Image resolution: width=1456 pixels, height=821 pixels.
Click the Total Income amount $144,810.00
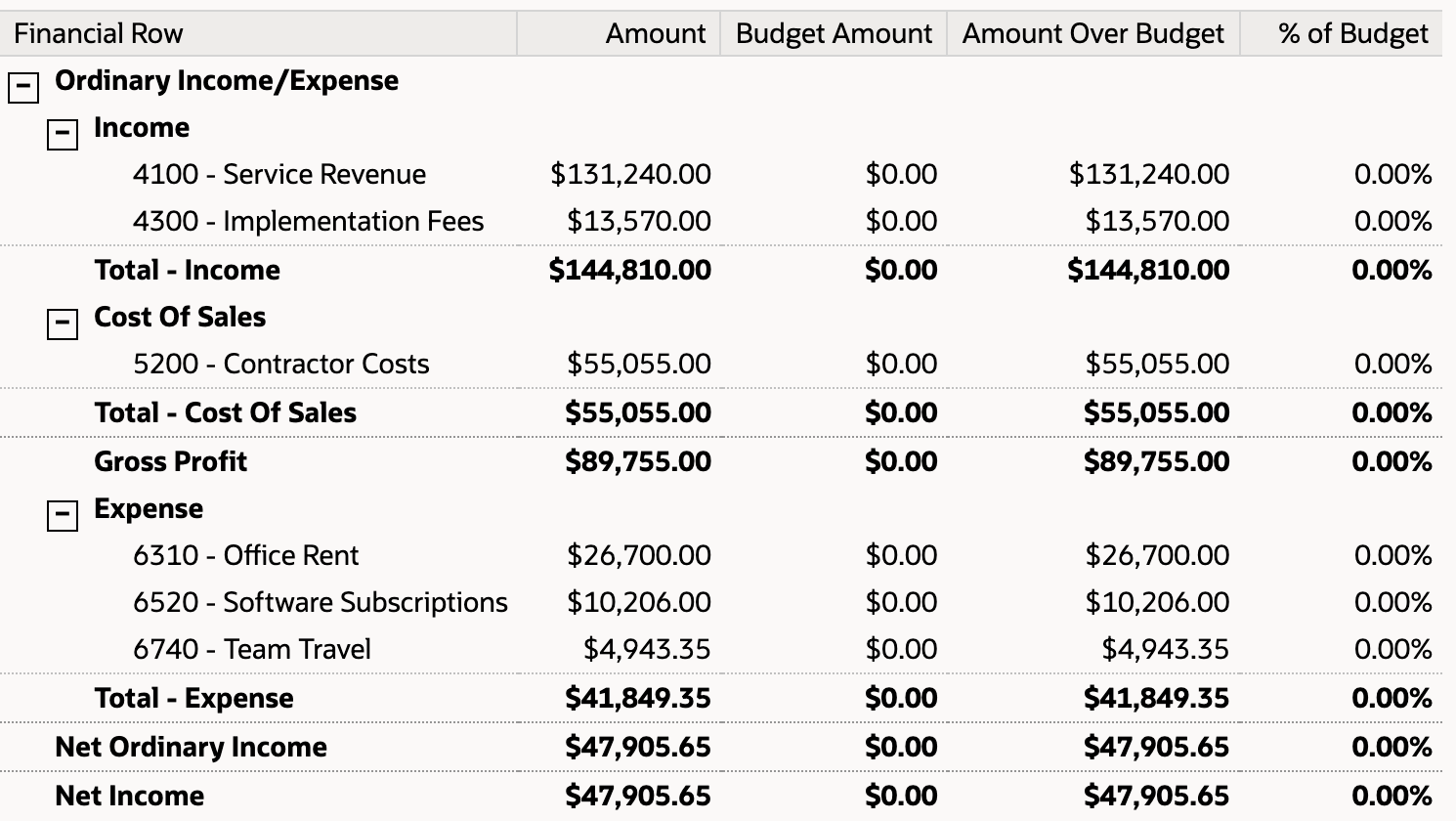pos(630,270)
